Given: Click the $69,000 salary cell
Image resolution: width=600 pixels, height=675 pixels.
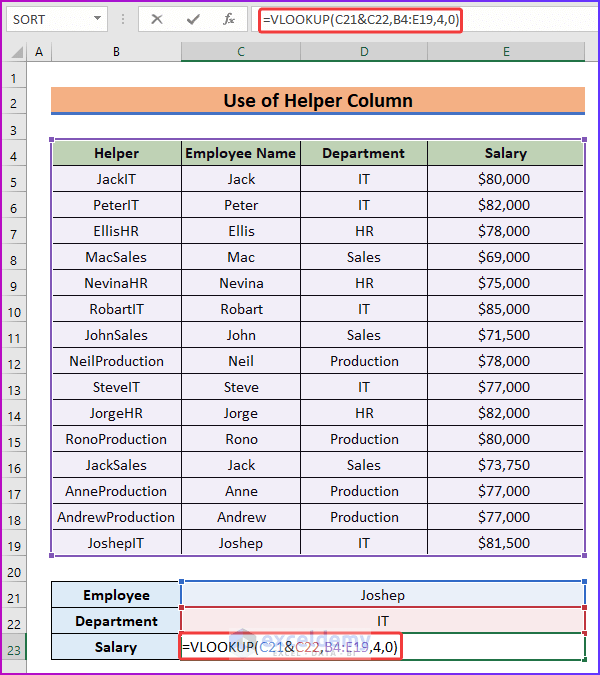Looking at the screenshot, I should pyautogui.click(x=506, y=257).
